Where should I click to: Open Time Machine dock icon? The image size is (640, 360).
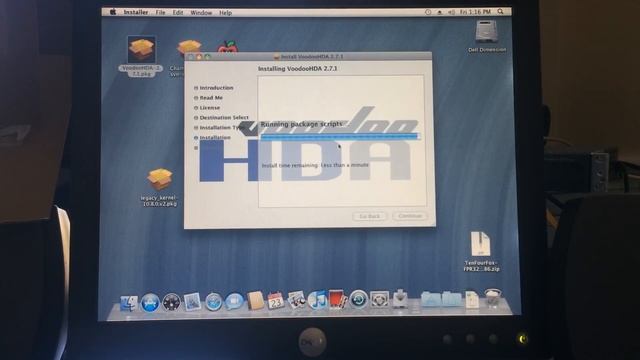pos(359,300)
